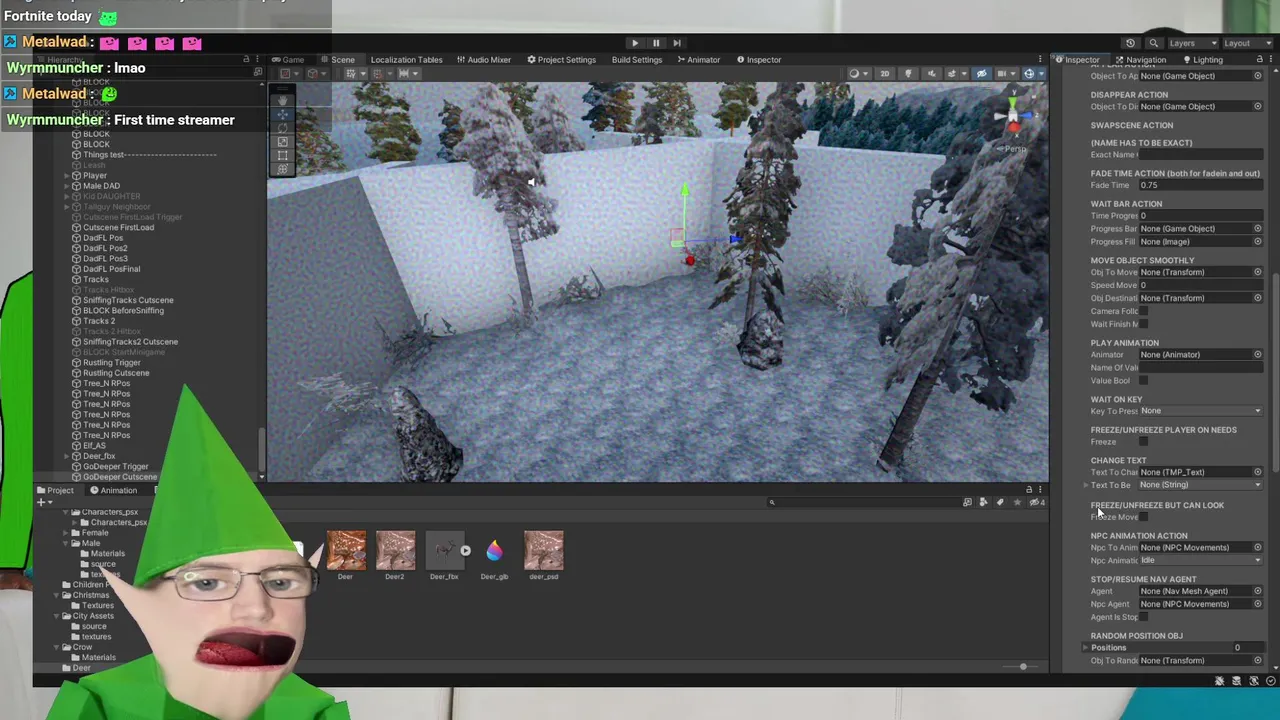This screenshot has height=720, width=1280.
Task: Open the Localization Tables tab
Action: coord(406,60)
